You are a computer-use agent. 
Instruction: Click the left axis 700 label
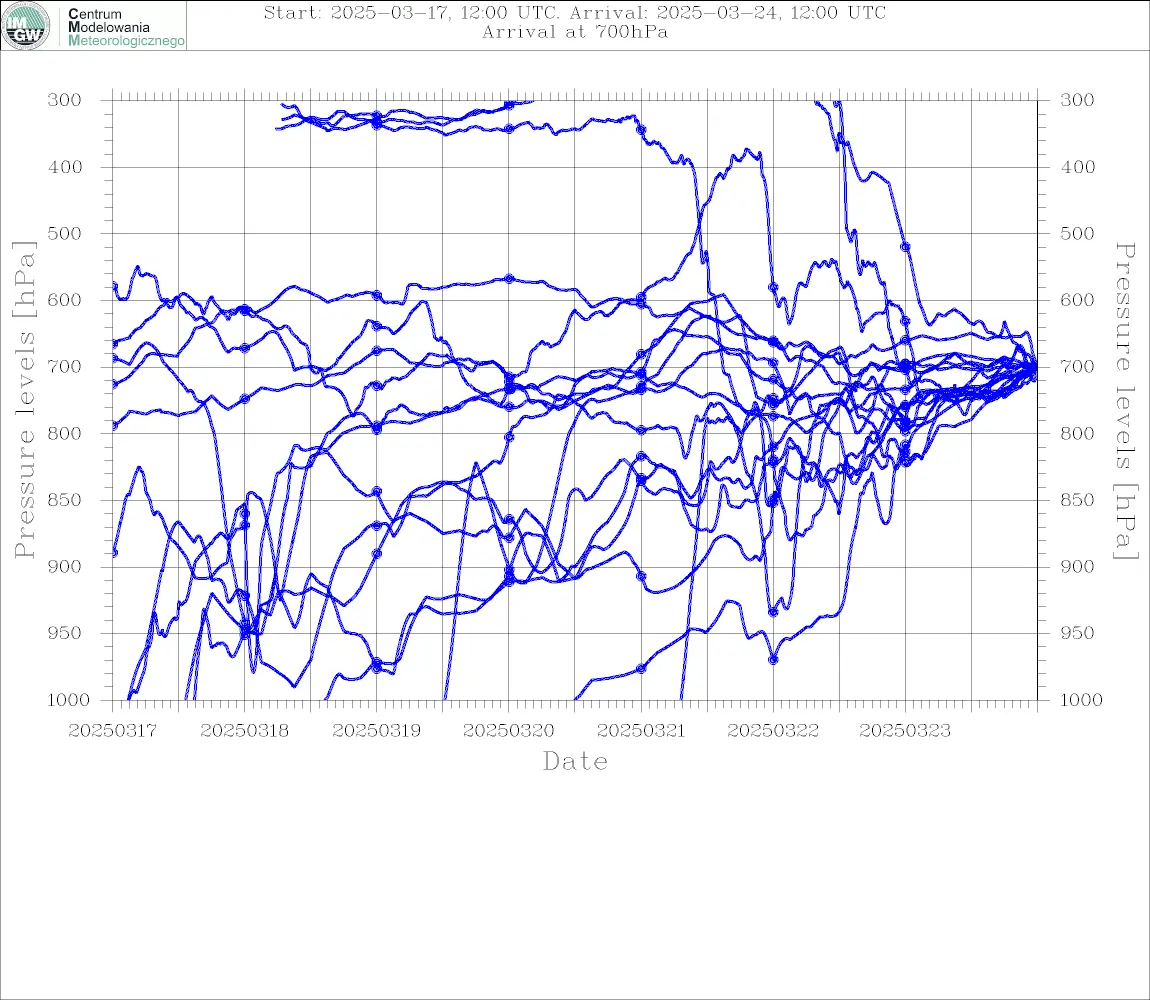click(x=65, y=366)
